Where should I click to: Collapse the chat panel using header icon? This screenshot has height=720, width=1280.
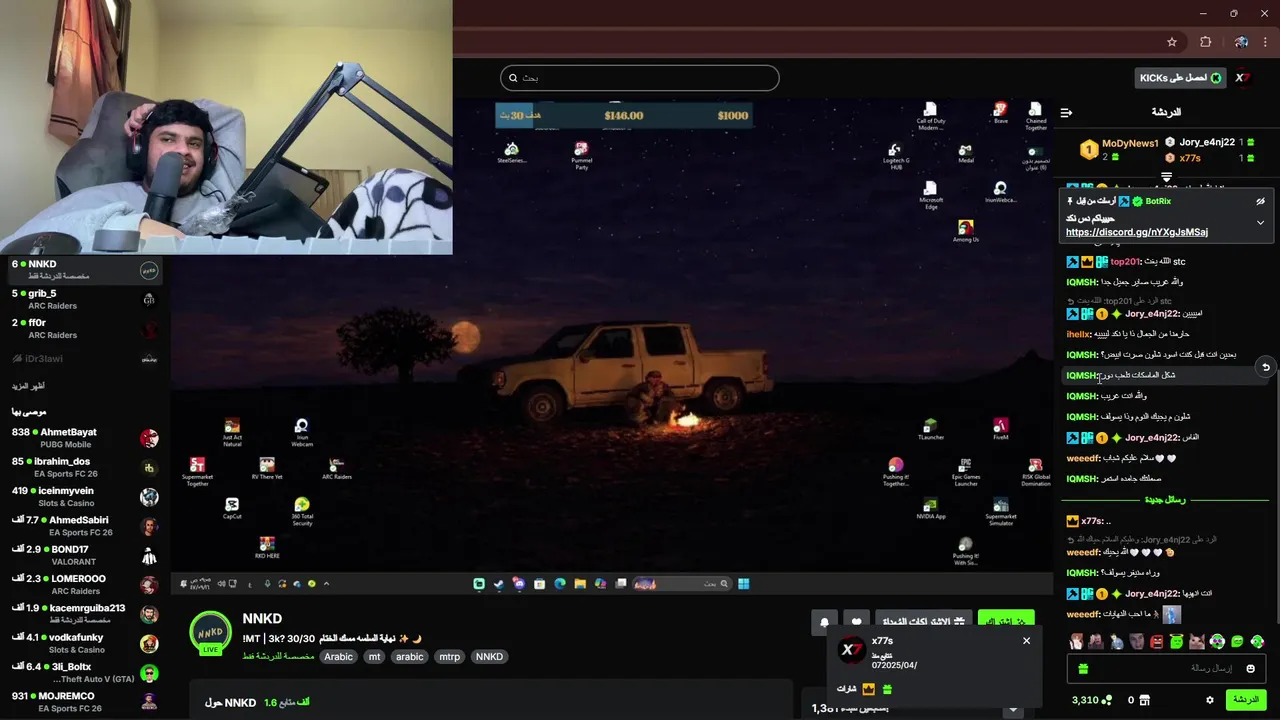tap(1066, 112)
